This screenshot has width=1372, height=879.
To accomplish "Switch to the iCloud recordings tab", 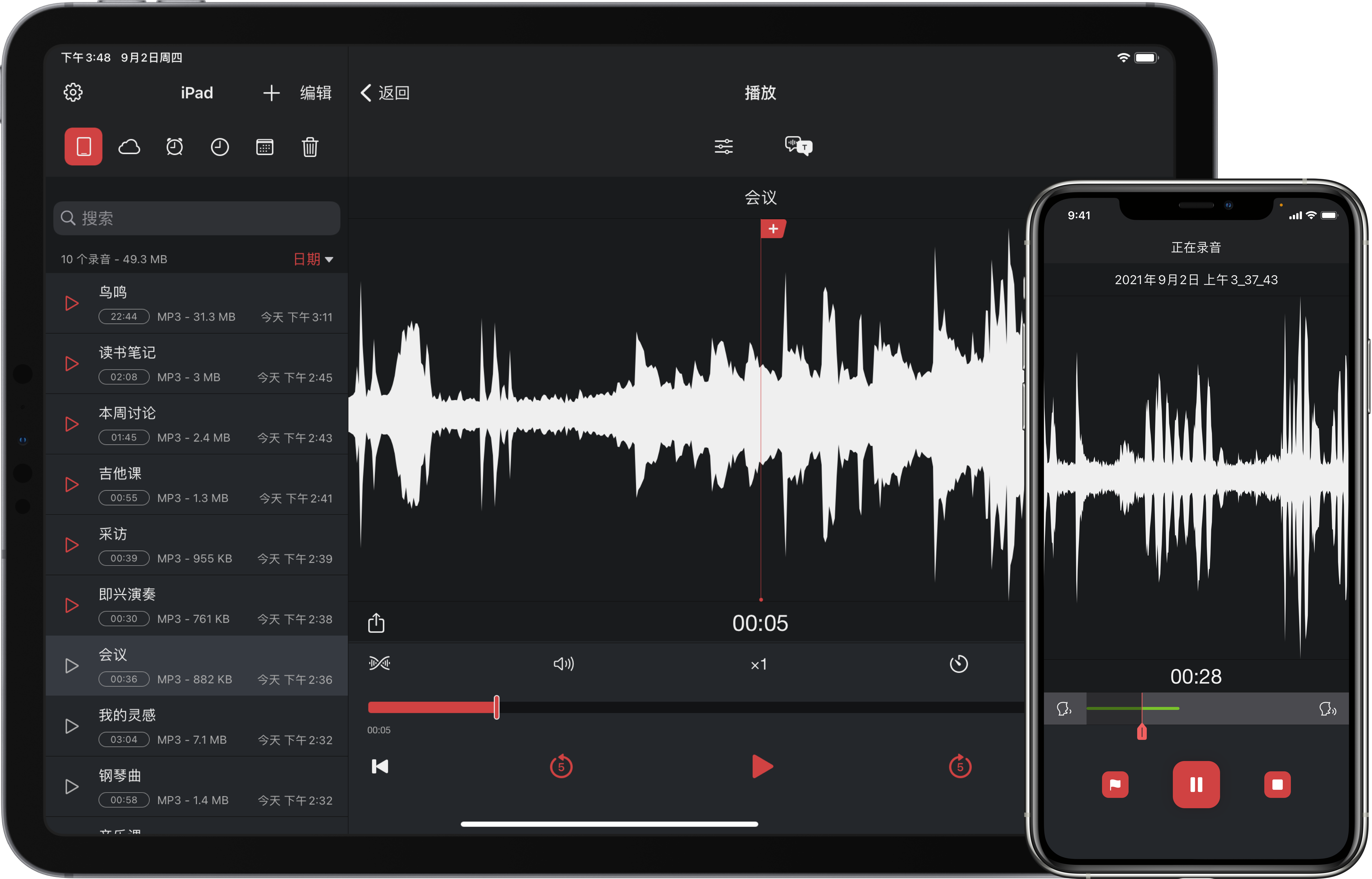I will (x=129, y=147).
